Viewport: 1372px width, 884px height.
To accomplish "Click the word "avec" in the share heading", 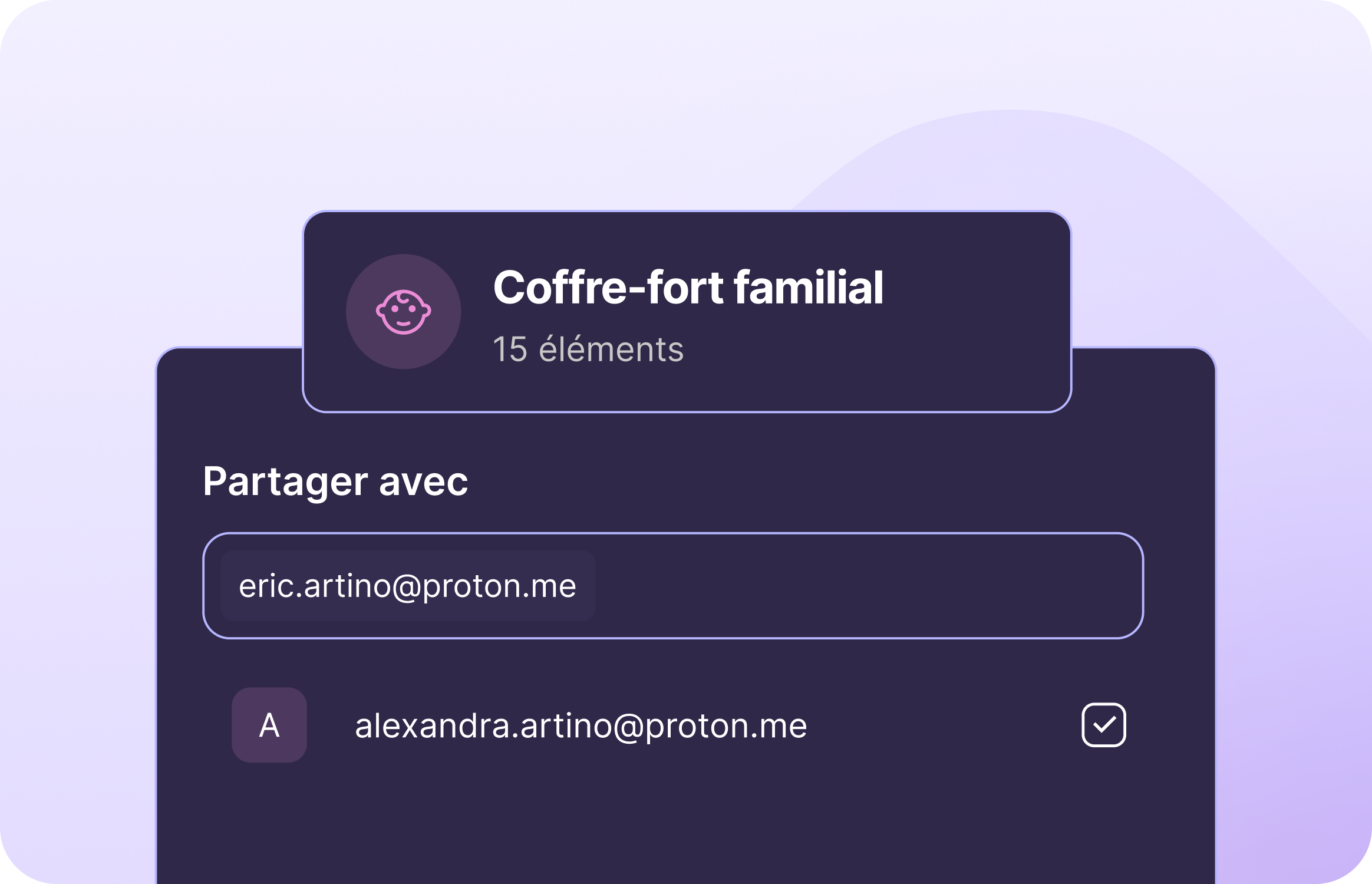I will pos(423,481).
